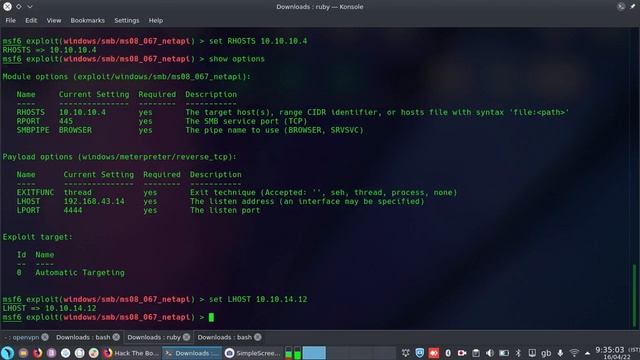The width and height of the screenshot is (640, 360).
Task: Open the window menu diamond icon in the title bar
Action: point(19,7)
